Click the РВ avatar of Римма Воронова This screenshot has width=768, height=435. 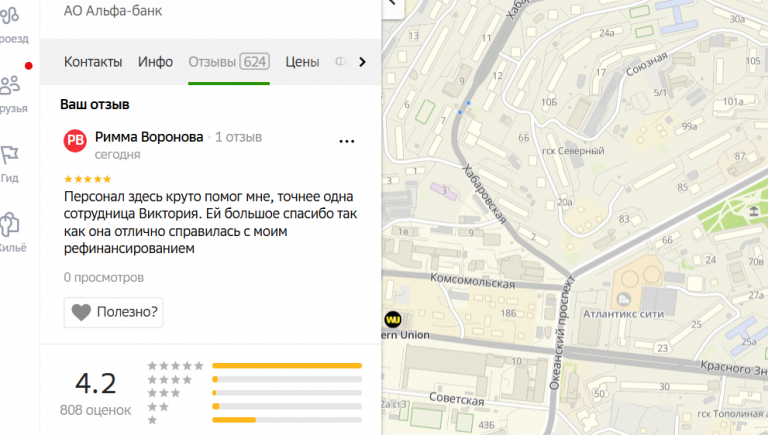coord(75,141)
